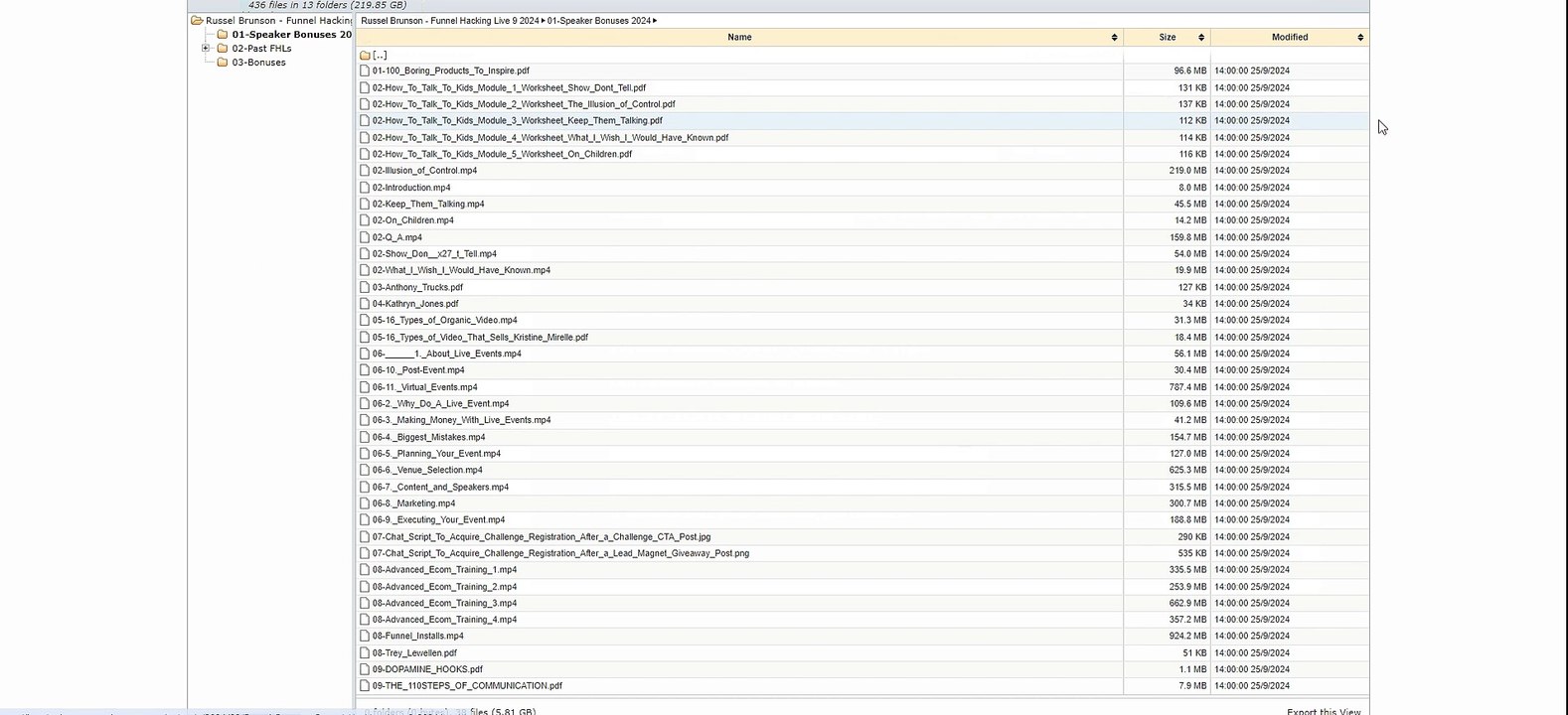Click file icon of 04-Kathryn_Jones.pdf

365,303
